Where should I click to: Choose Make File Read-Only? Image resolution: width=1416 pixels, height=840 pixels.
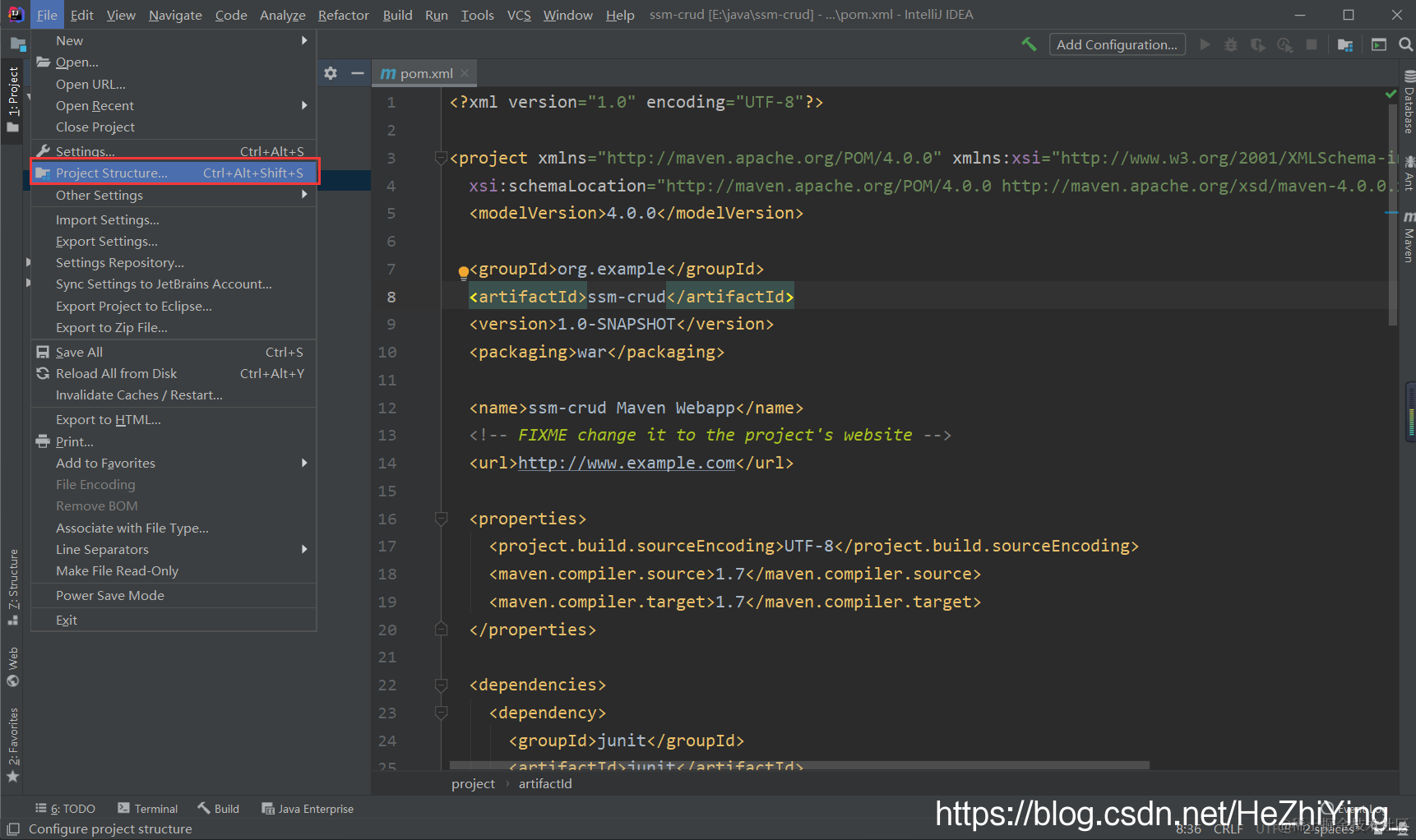point(174,570)
